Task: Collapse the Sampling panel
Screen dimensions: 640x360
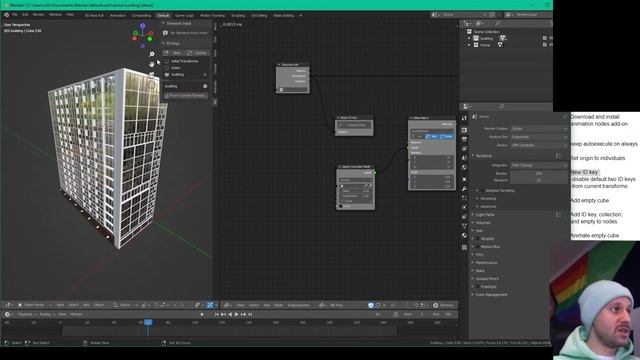Action: [473, 156]
